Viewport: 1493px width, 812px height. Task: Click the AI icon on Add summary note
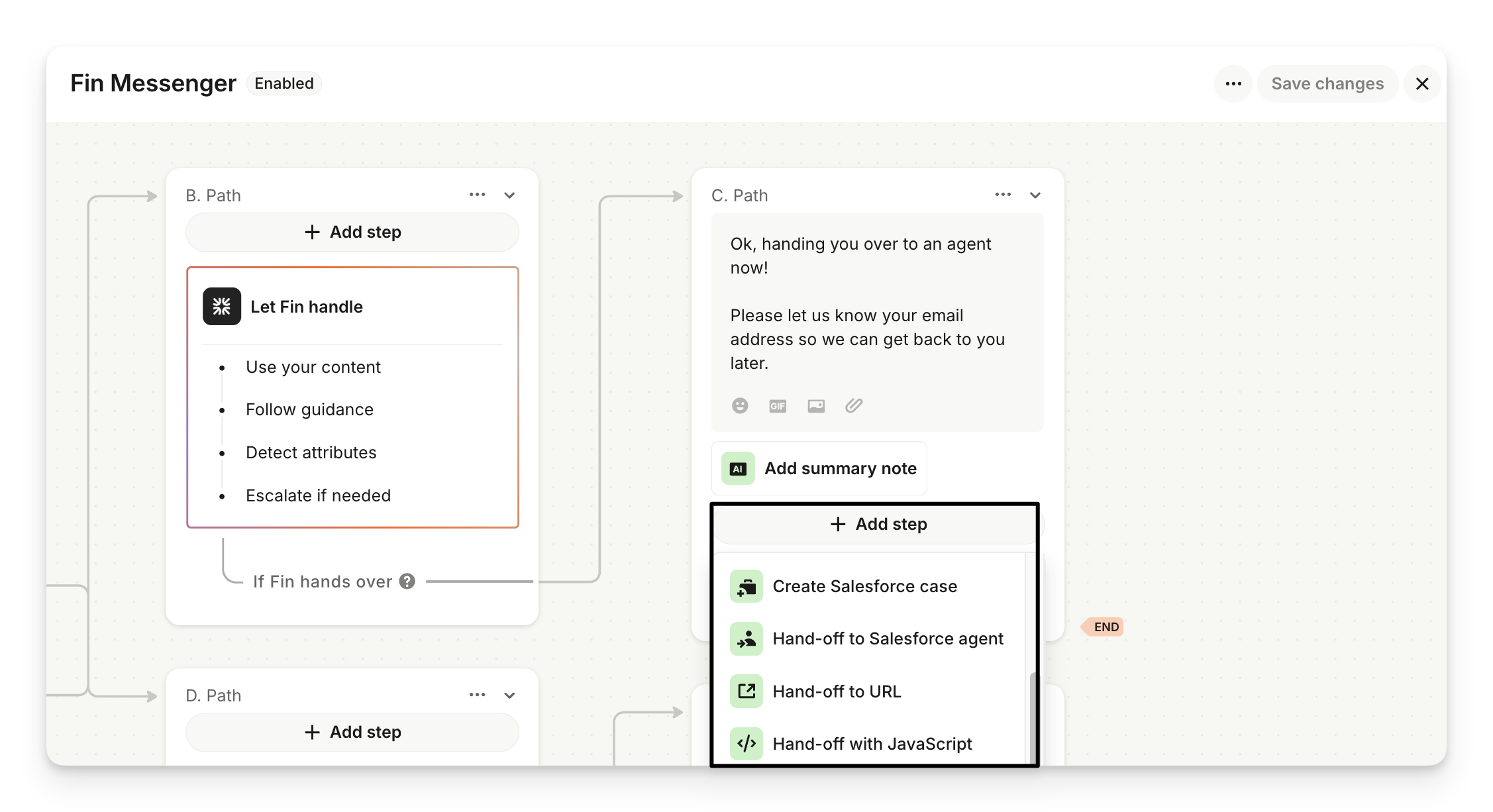click(738, 469)
